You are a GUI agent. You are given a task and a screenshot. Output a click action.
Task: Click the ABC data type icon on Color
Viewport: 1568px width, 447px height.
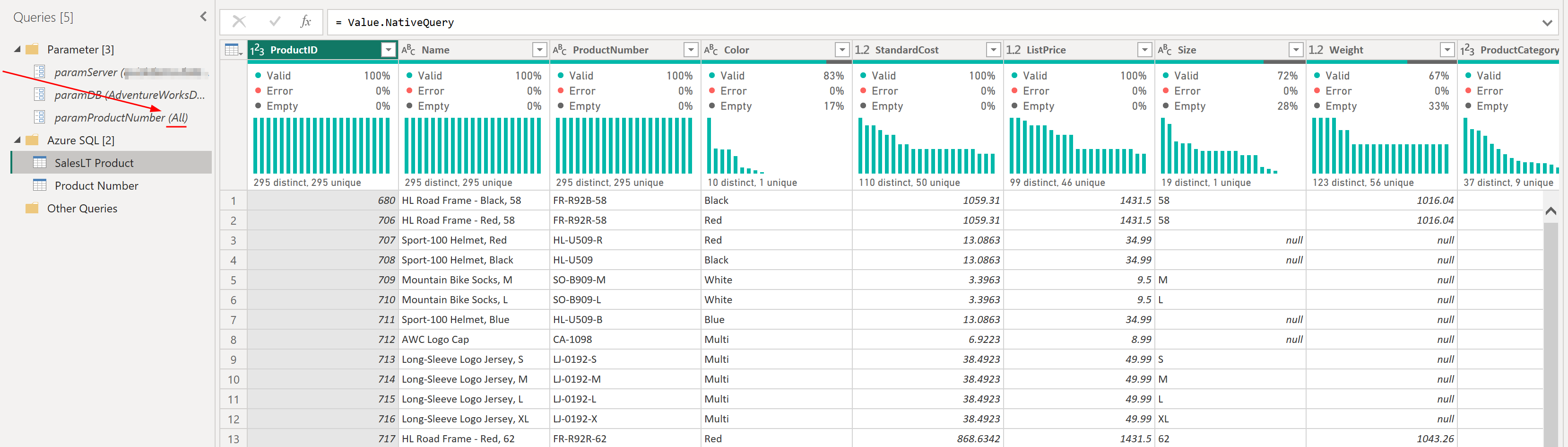point(710,49)
